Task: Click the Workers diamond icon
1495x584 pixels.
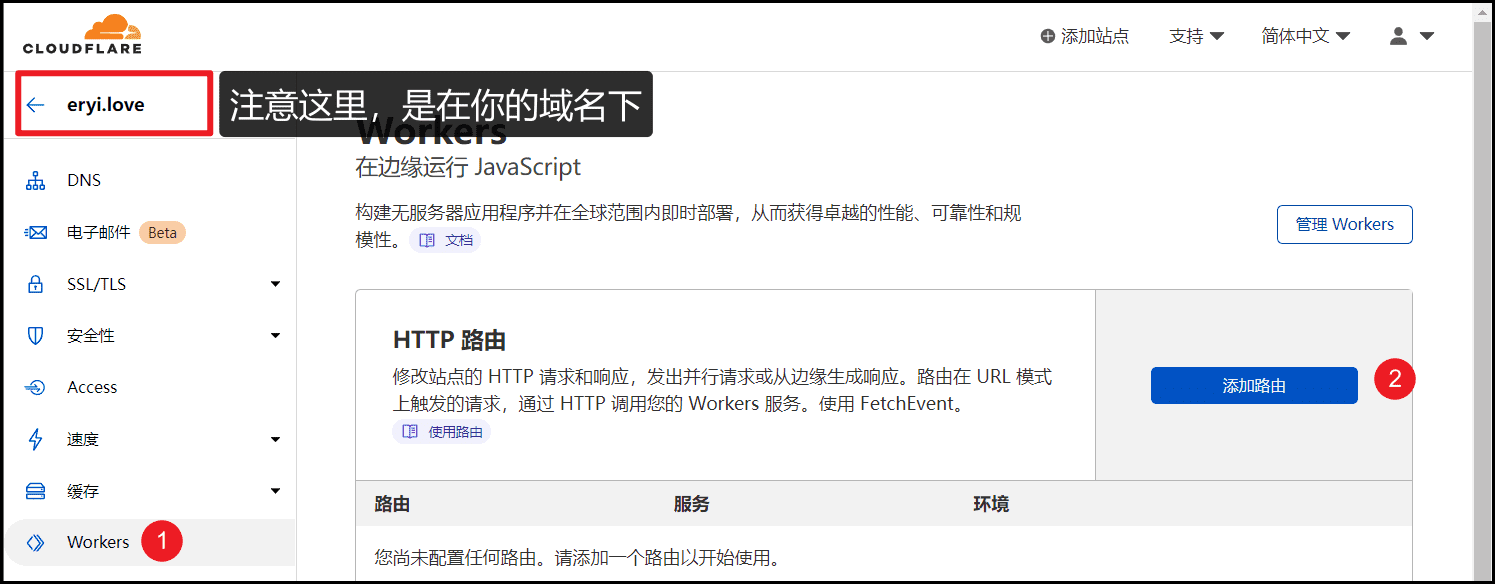Action: click(x=36, y=542)
